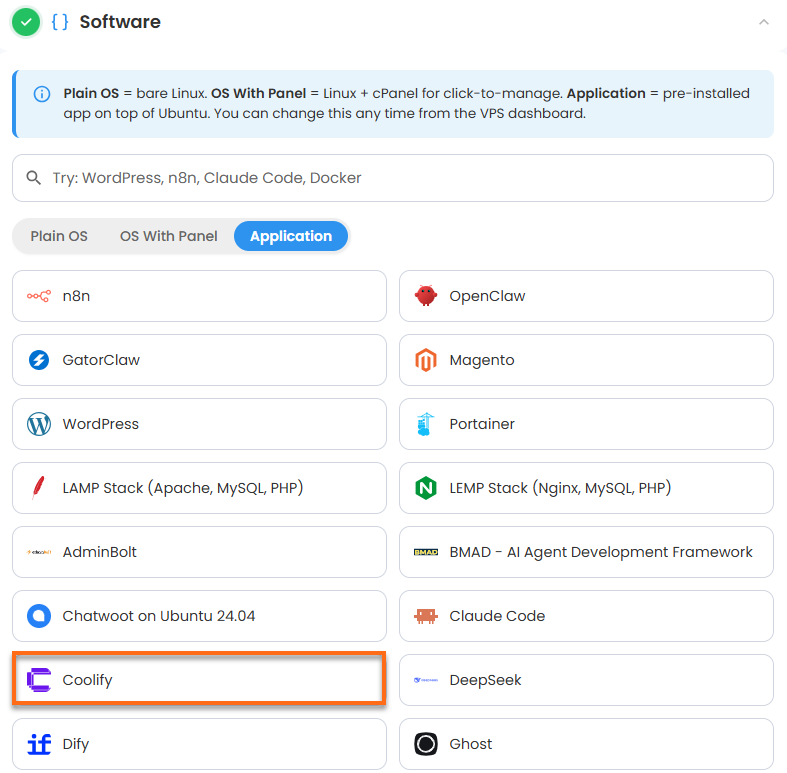Collapse the Software section chevron
787x773 pixels.
click(763, 22)
